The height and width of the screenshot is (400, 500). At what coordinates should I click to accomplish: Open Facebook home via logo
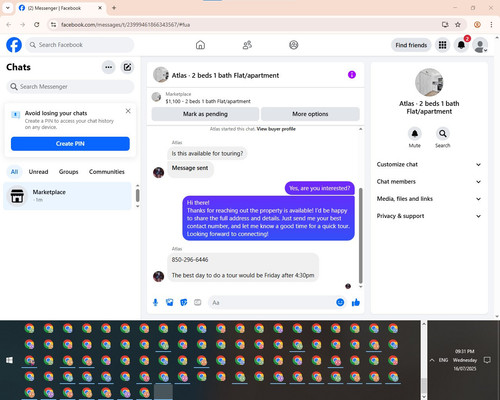[x=14, y=45]
